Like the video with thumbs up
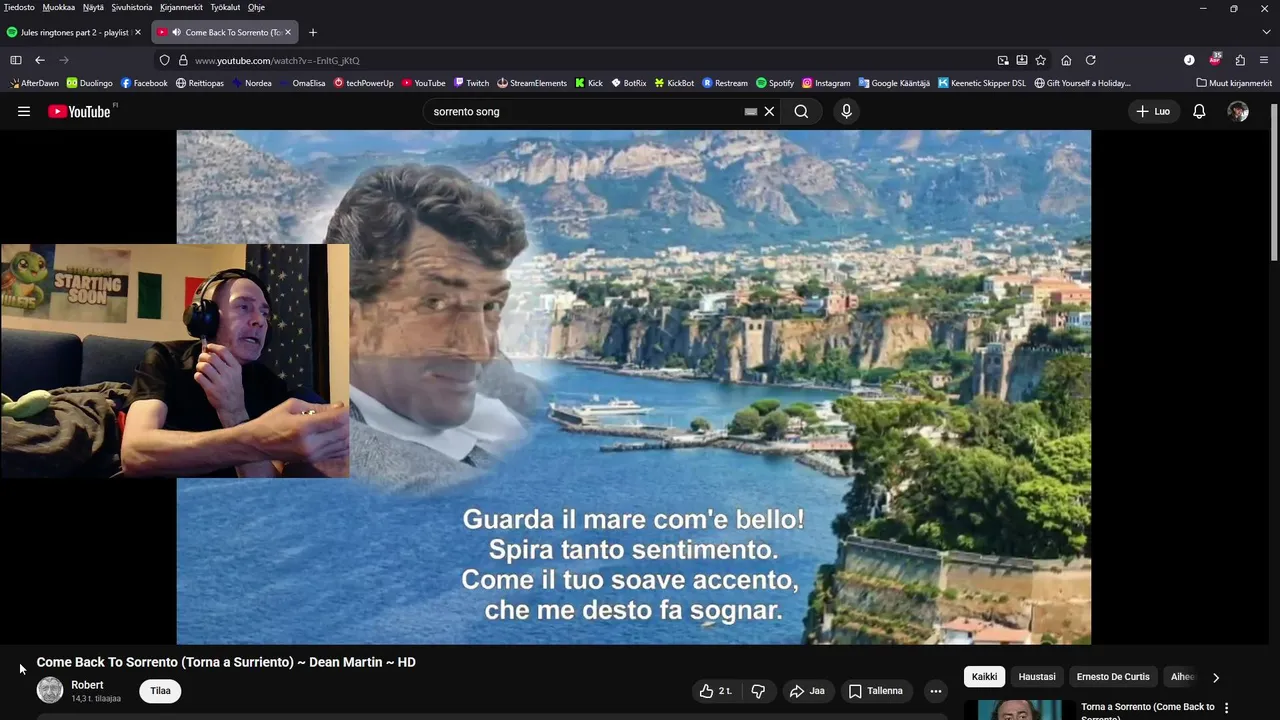The width and height of the screenshot is (1280, 720). 718,691
